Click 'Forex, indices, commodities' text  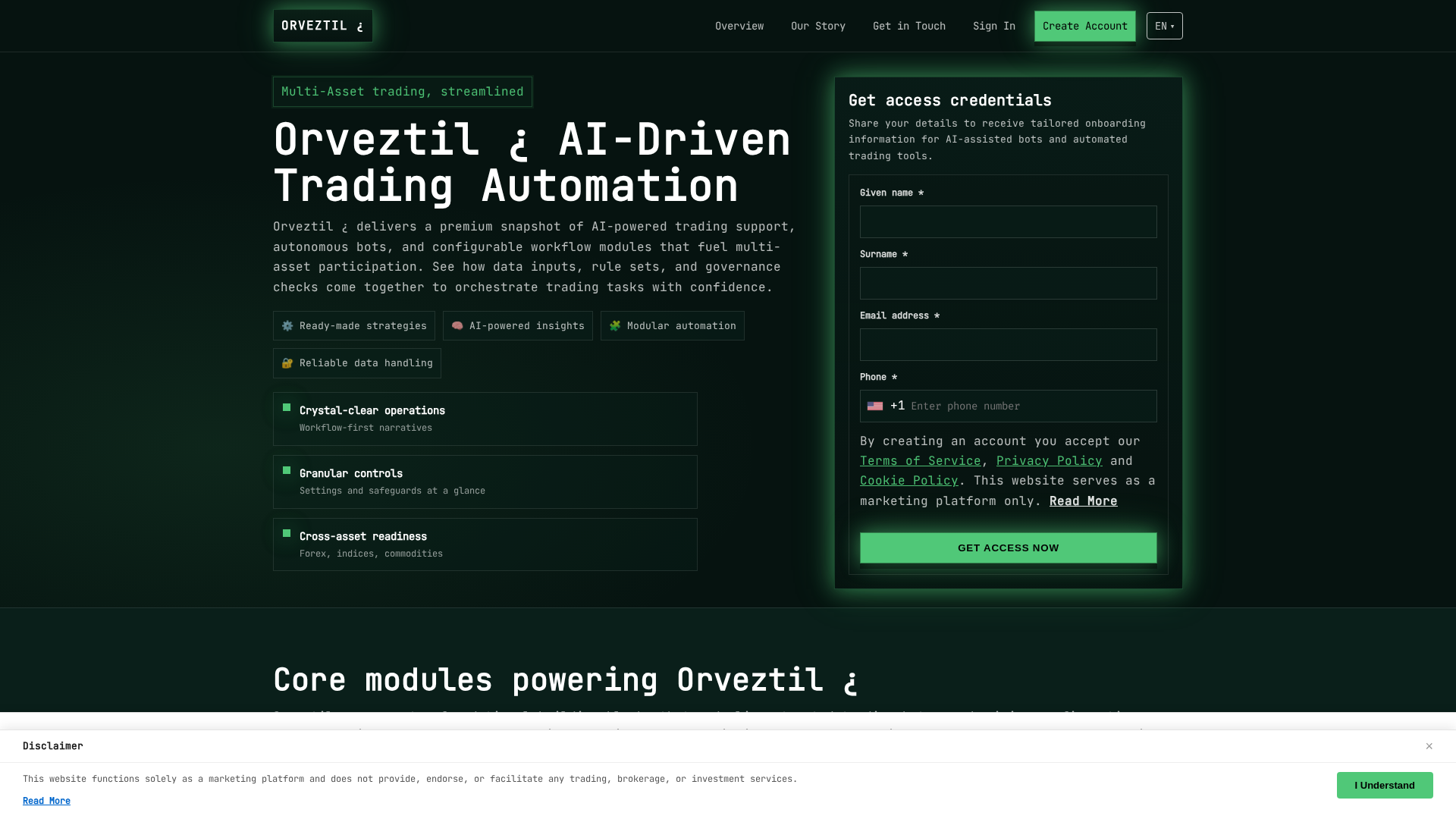tap(371, 554)
